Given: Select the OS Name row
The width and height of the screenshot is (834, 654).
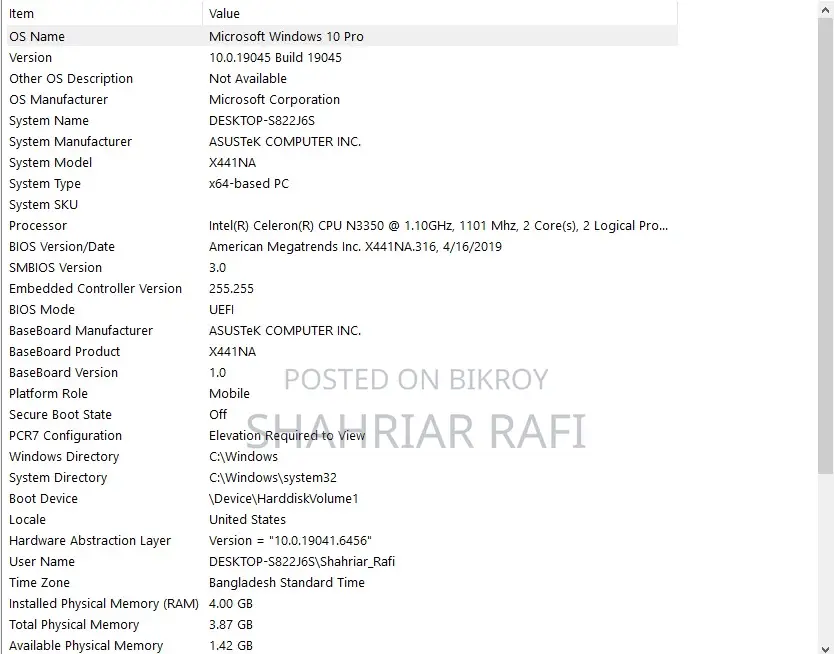Looking at the screenshot, I should pos(341,36).
